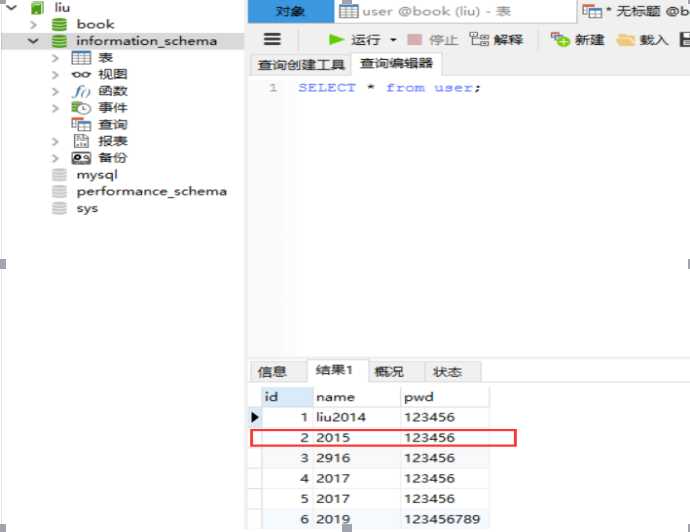Collapse the information_schema database node

tap(34, 41)
